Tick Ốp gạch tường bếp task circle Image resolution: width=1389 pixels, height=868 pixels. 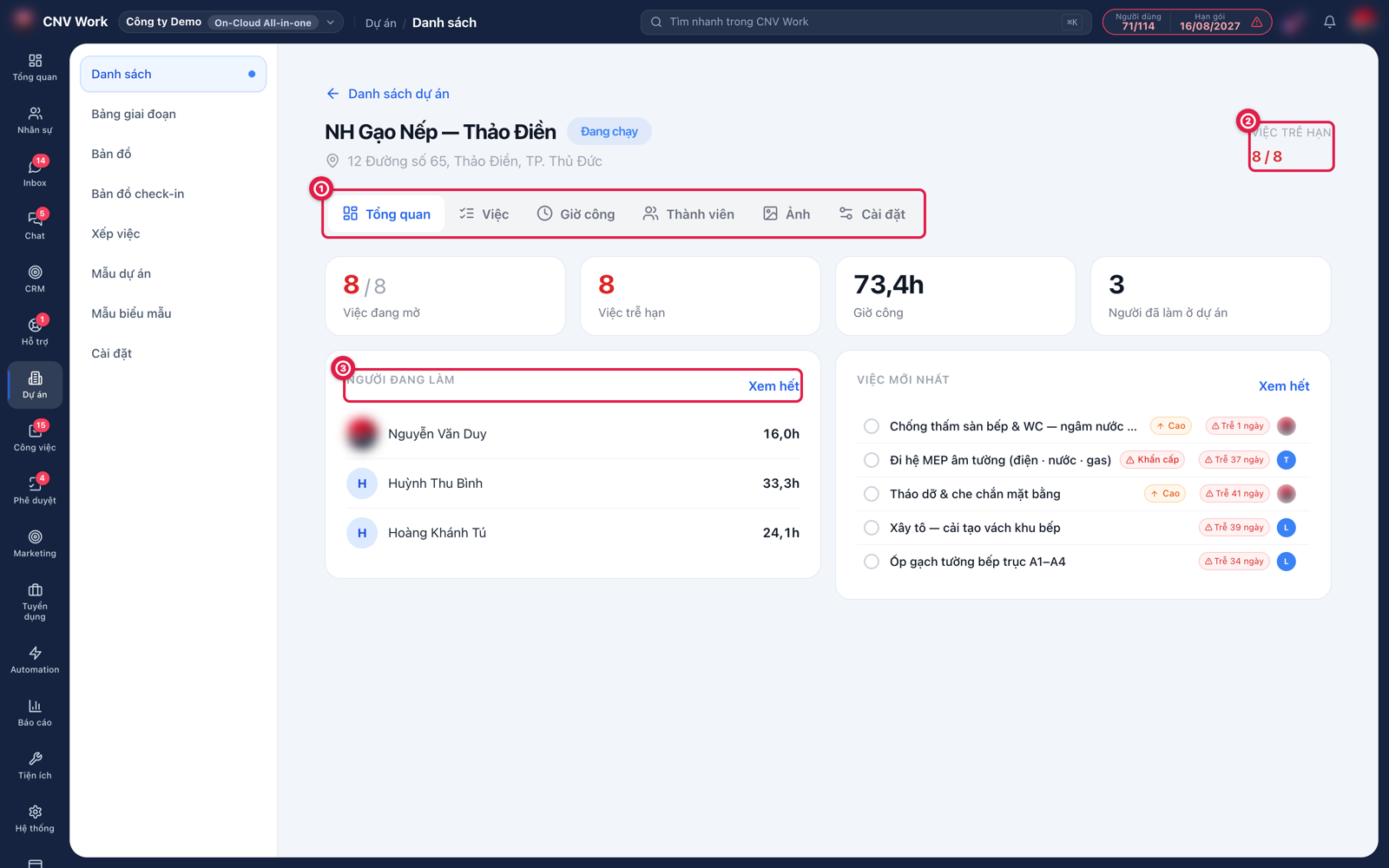872,562
